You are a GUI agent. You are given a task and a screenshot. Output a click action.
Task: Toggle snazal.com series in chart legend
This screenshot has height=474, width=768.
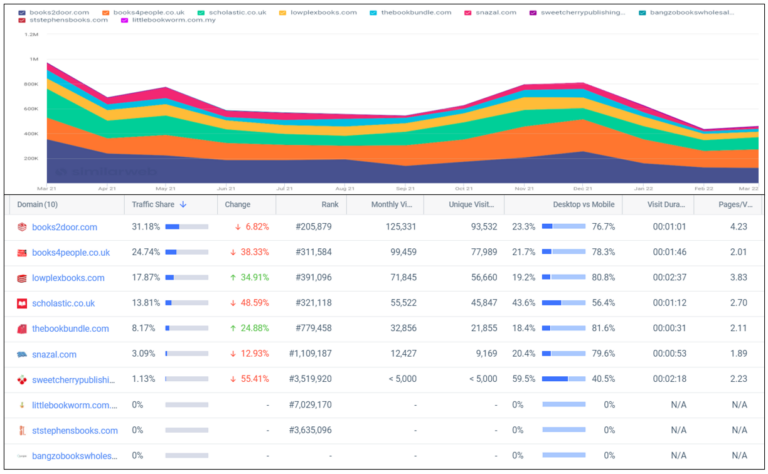click(490, 12)
